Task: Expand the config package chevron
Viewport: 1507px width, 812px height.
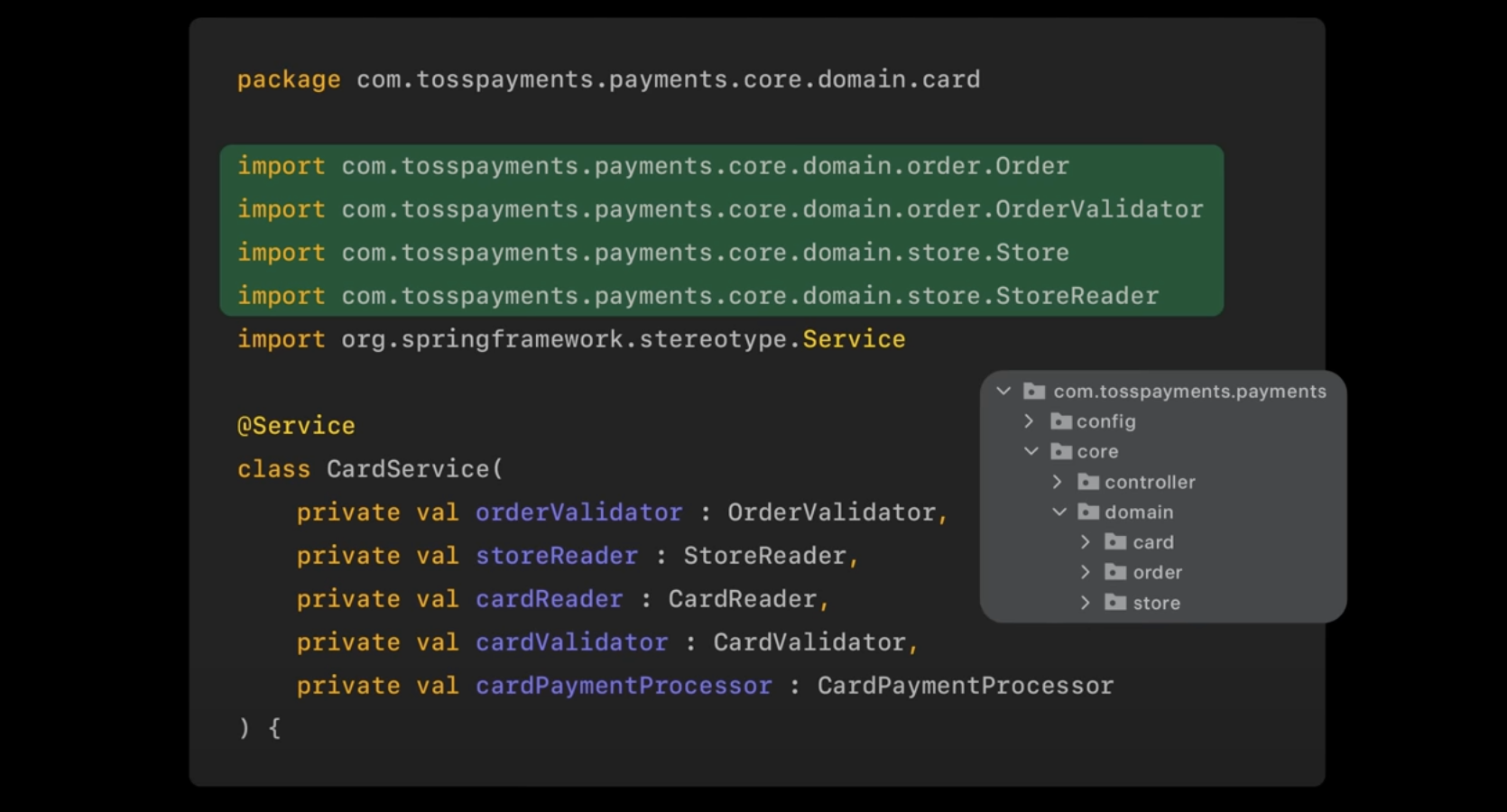Action: (x=1030, y=421)
